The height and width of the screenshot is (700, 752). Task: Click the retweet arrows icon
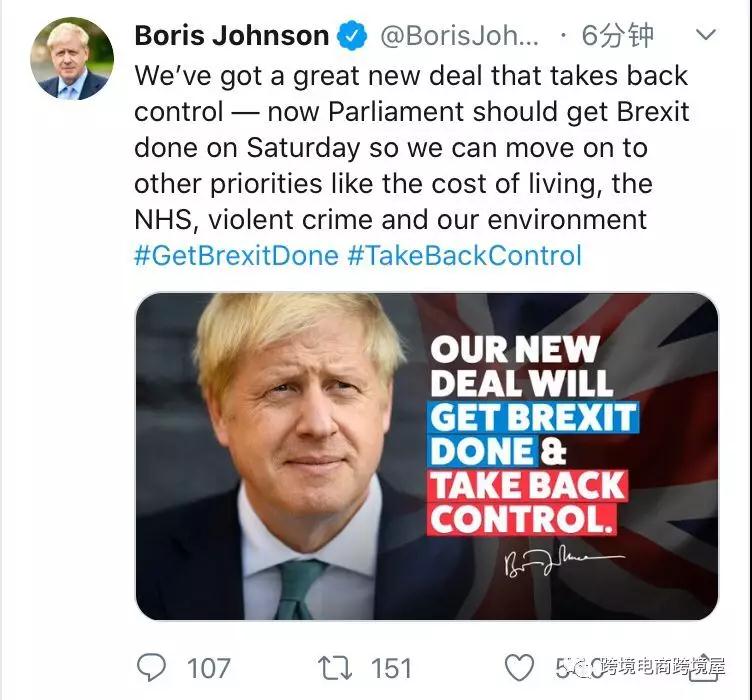pos(335,668)
